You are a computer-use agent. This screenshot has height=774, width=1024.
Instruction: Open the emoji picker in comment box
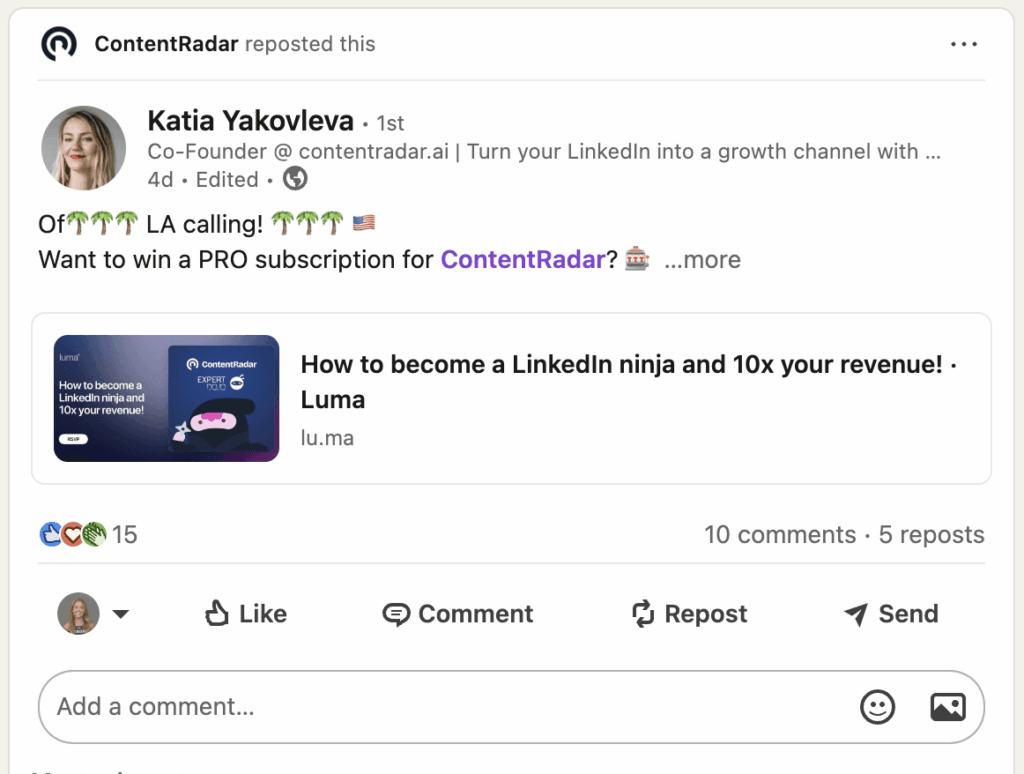pos(877,707)
